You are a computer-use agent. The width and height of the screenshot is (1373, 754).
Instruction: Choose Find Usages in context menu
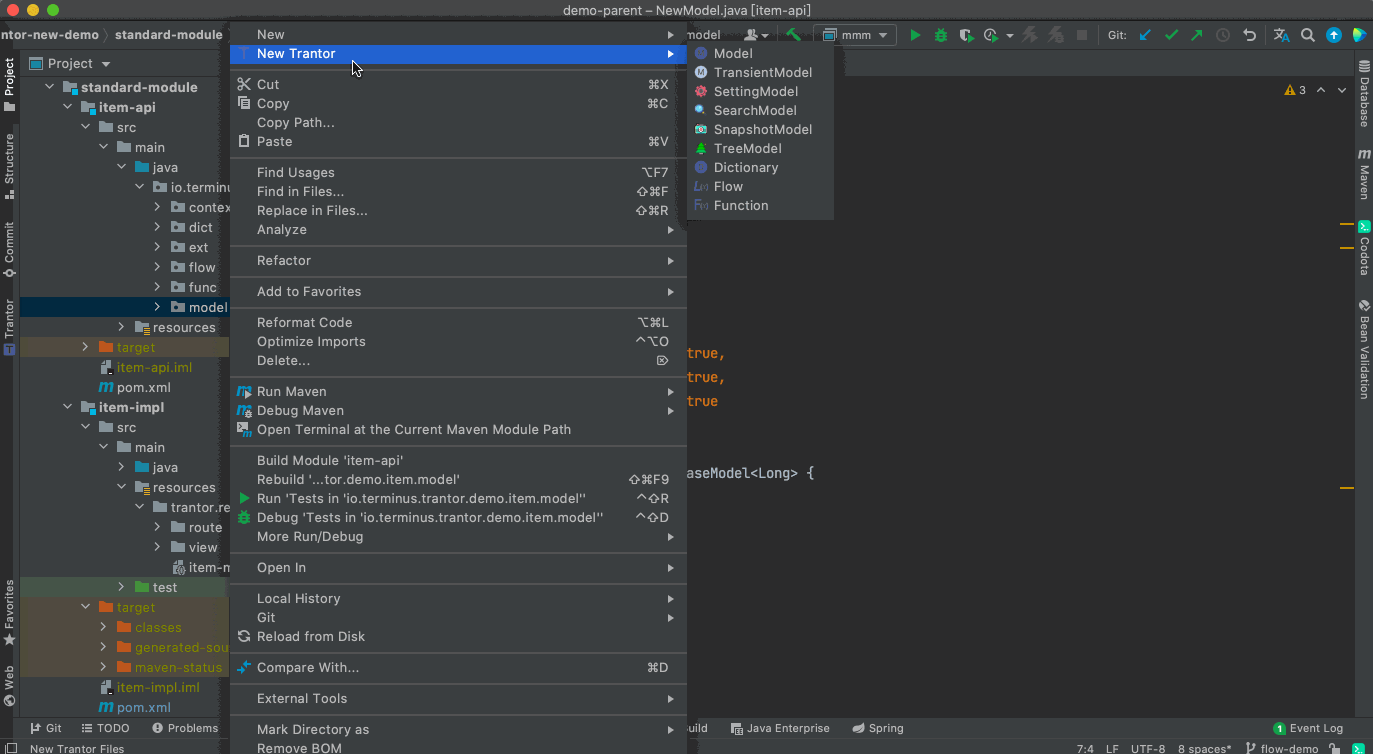[x=295, y=172]
